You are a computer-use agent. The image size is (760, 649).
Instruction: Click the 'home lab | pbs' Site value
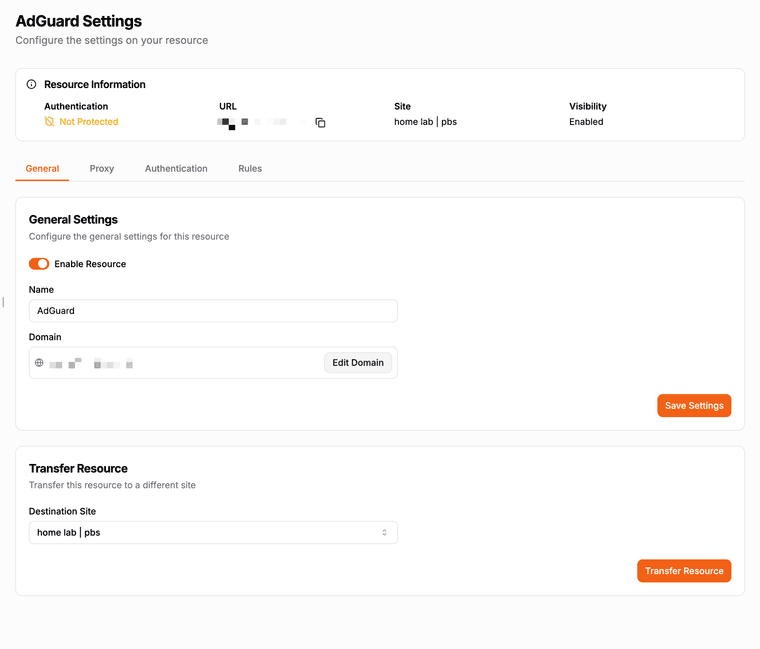point(426,122)
